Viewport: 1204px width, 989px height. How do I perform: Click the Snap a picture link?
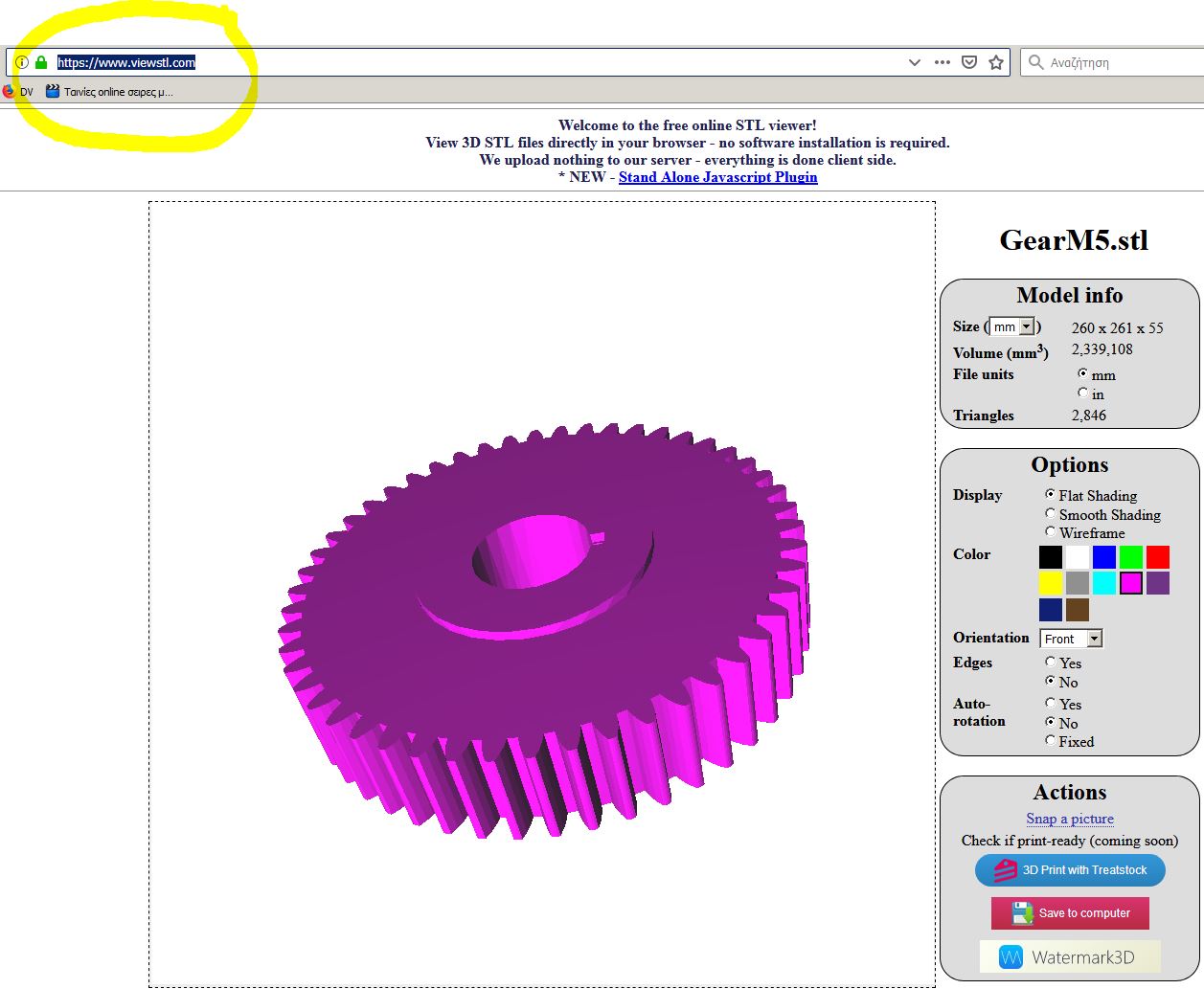1069,819
